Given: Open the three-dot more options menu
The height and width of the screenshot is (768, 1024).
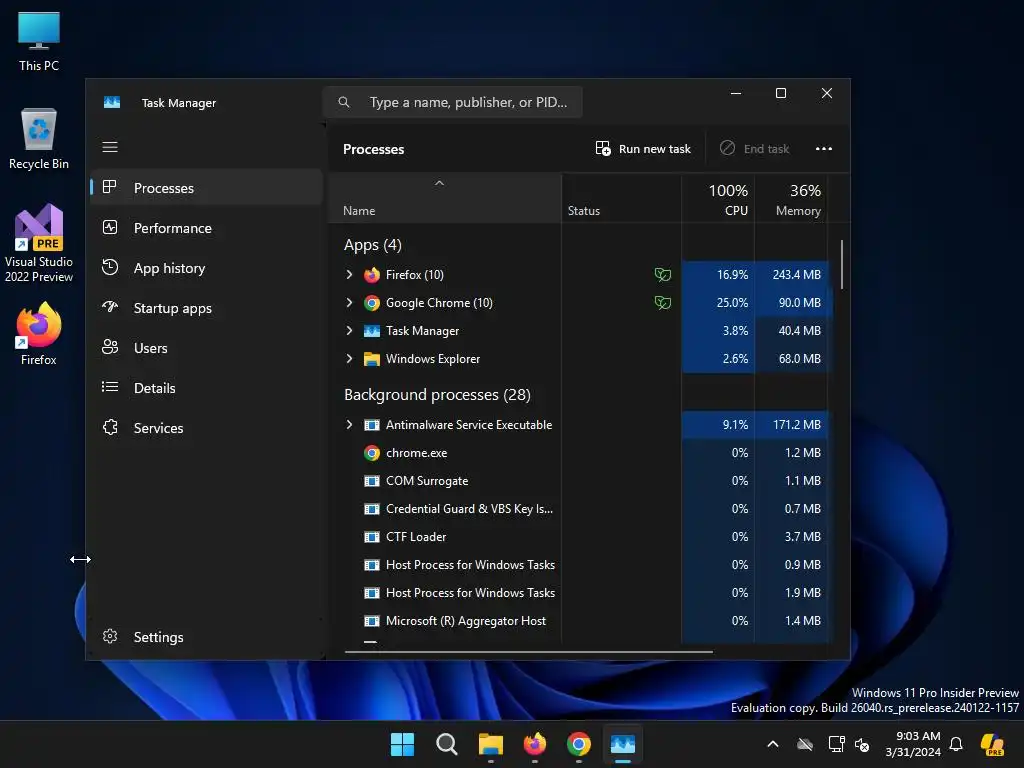Looking at the screenshot, I should click(x=824, y=149).
